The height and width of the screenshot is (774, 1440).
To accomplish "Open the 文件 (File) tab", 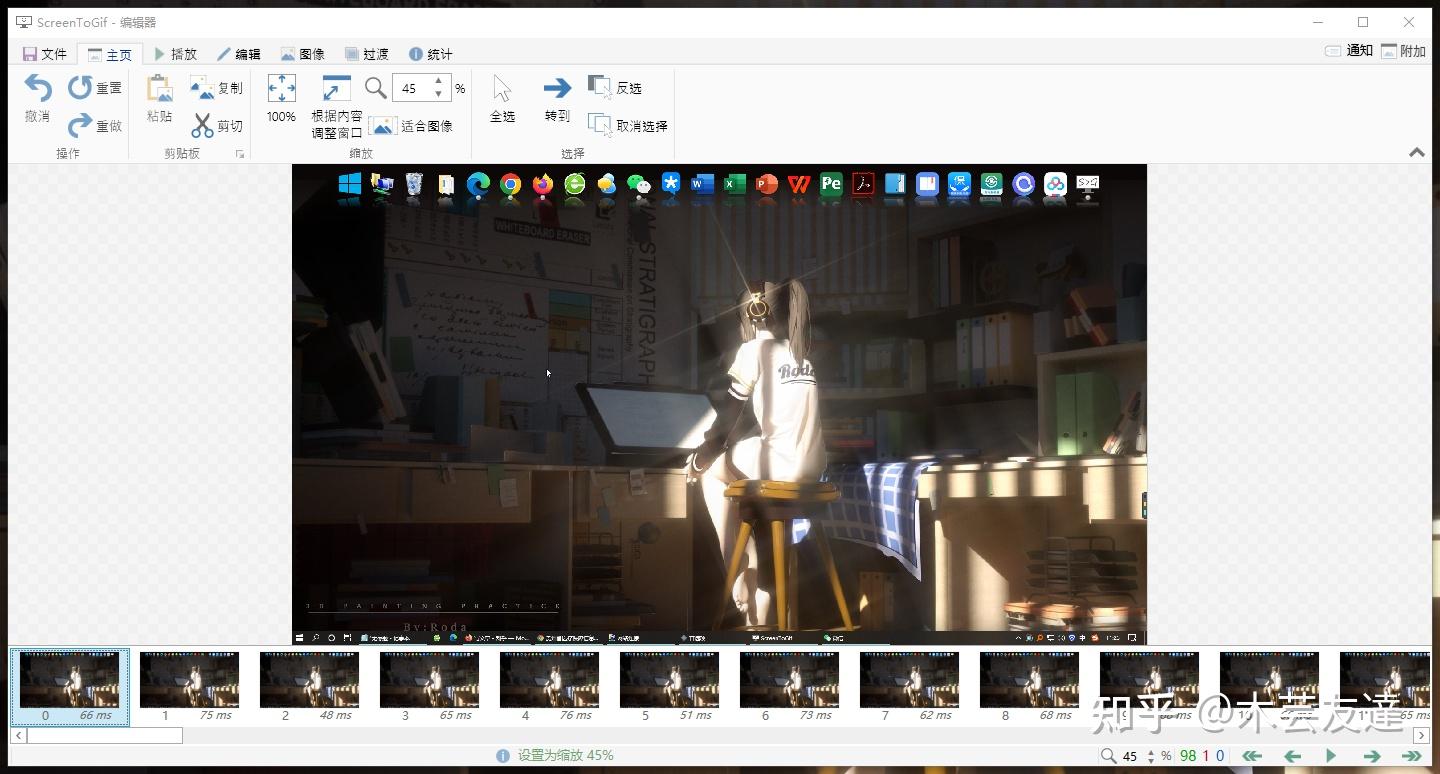I will click(44, 54).
